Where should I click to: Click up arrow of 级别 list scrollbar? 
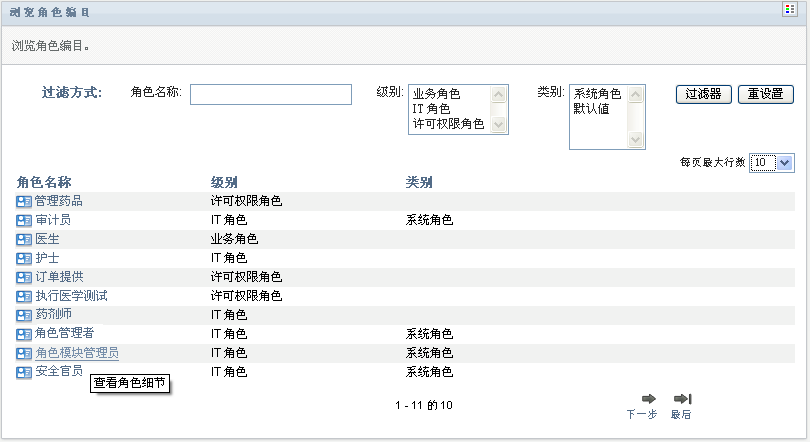(499, 94)
